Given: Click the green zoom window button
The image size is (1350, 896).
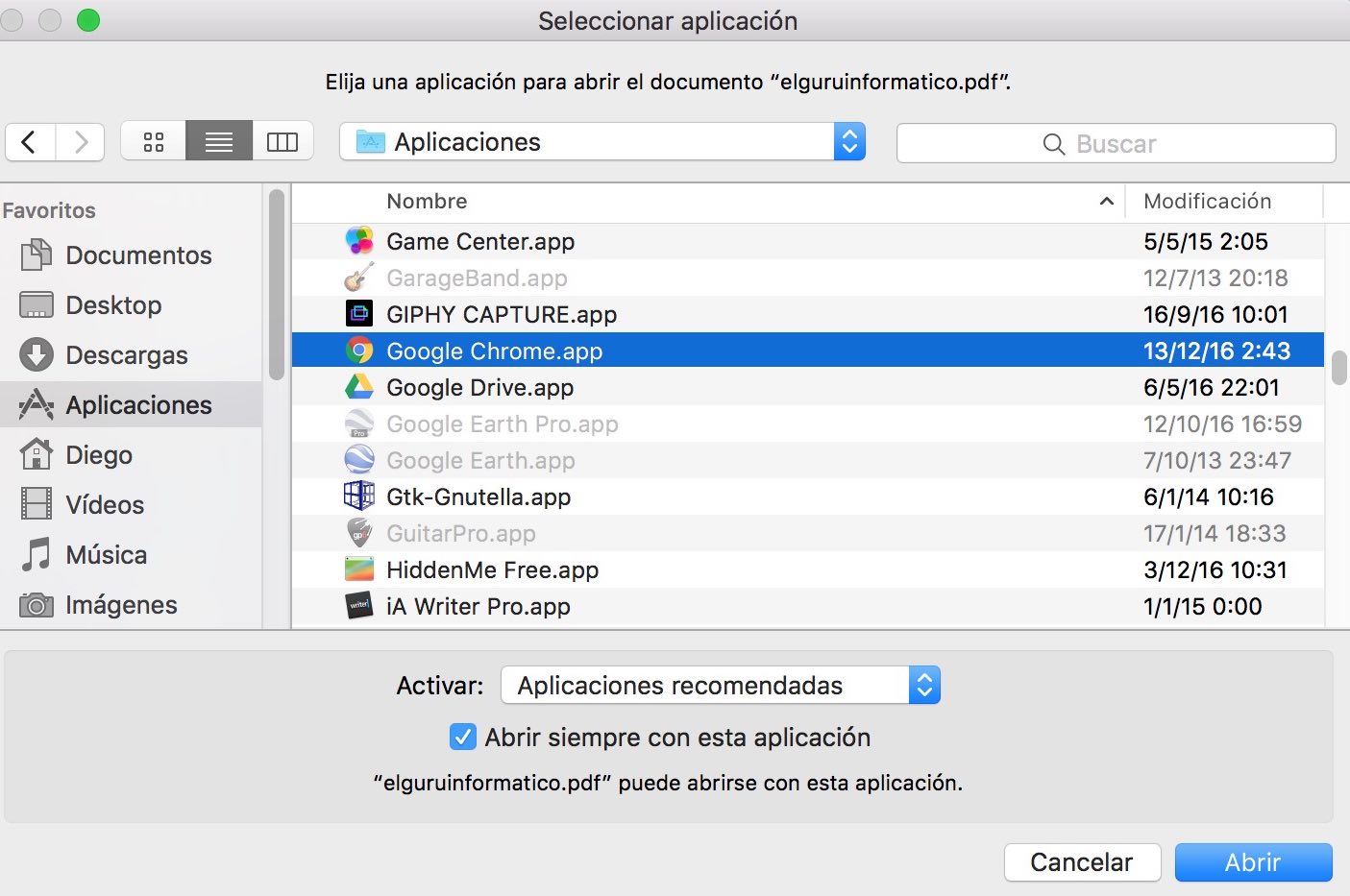Looking at the screenshot, I should point(88,20).
